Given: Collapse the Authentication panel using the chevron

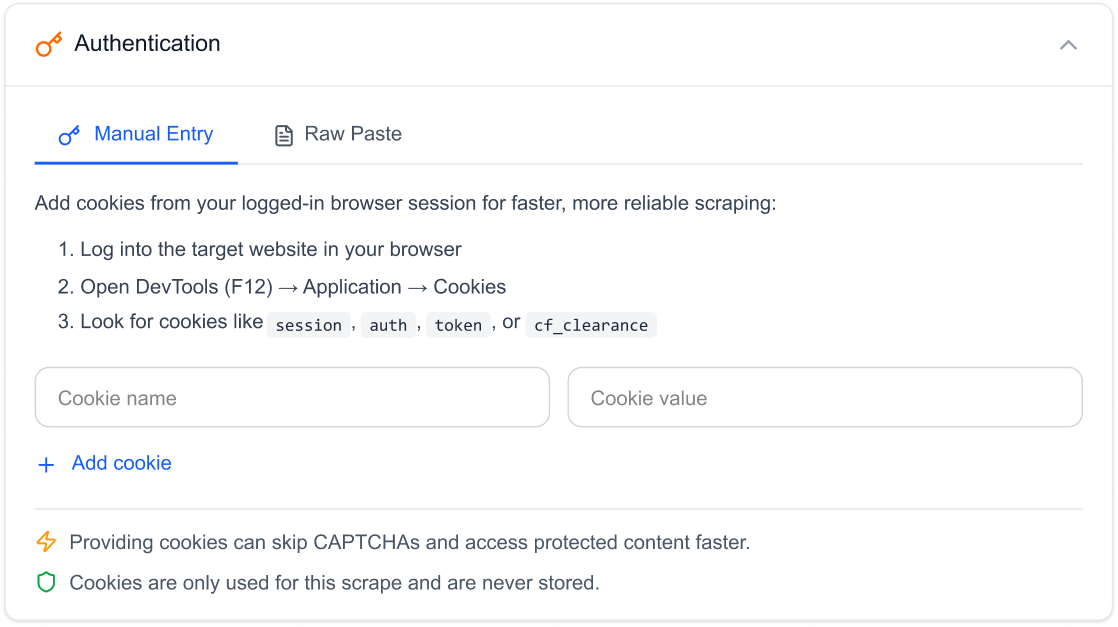Looking at the screenshot, I should click(1068, 45).
